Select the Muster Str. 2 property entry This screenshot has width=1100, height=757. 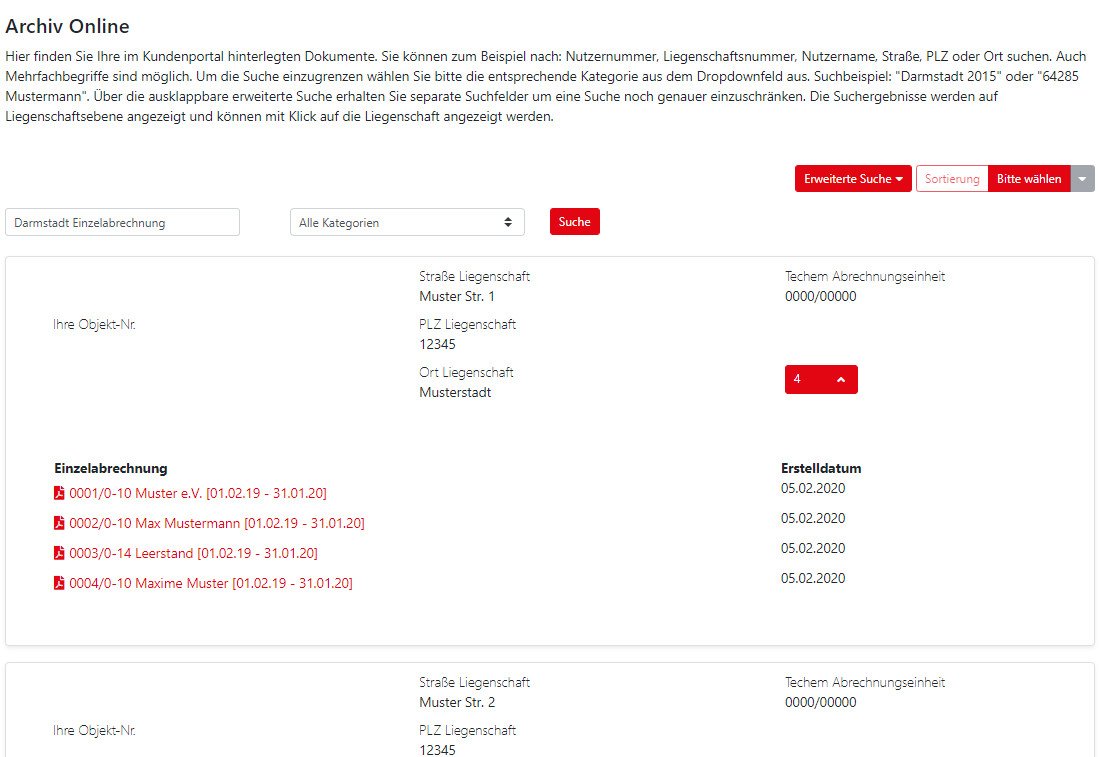click(457, 702)
